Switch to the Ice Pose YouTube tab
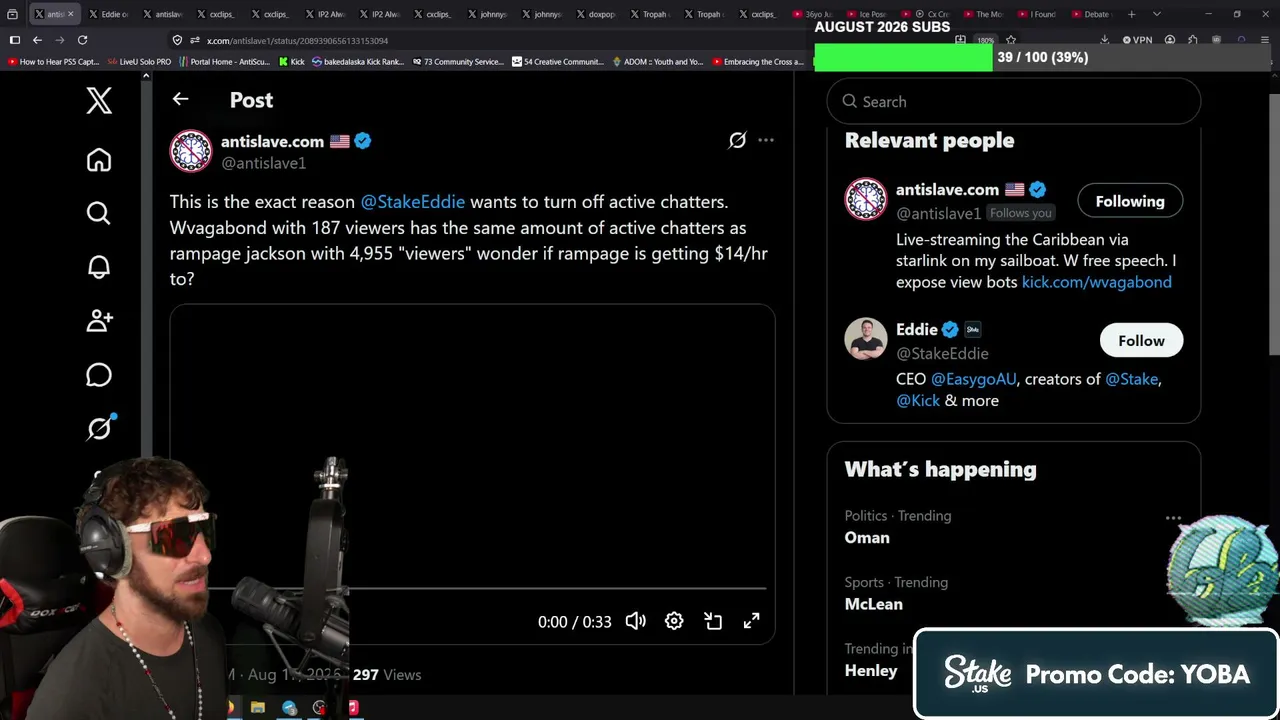Image resolution: width=1280 pixels, height=720 pixels. pos(866,14)
